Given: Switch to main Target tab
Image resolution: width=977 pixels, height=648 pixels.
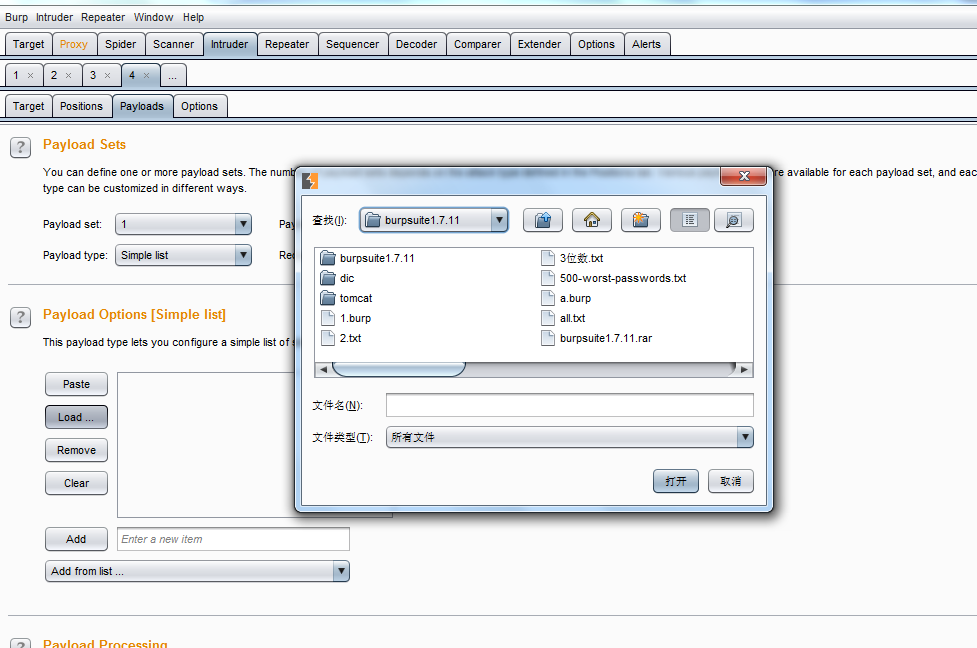Looking at the screenshot, I should pos(29,44).
